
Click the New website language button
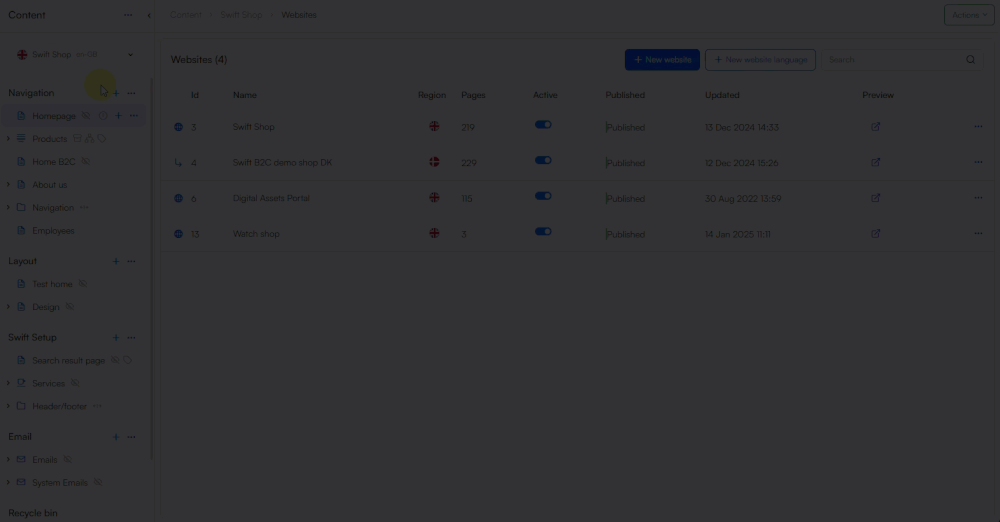[x=760, y=60]
